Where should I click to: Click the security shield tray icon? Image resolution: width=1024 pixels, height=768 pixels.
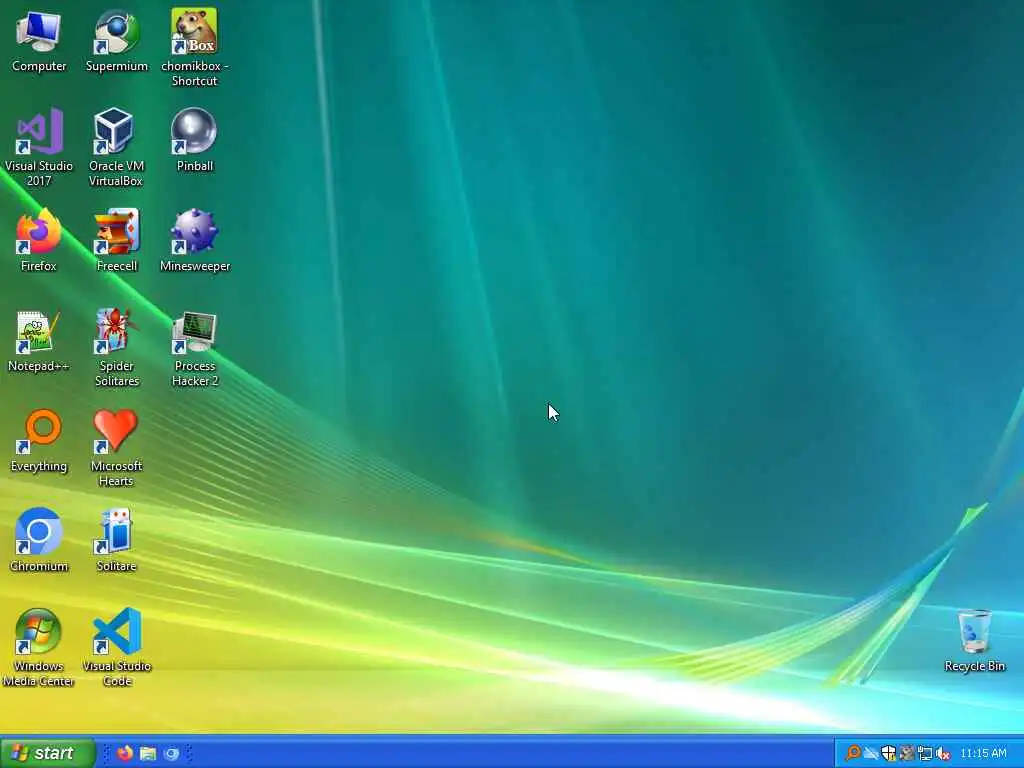888,754
